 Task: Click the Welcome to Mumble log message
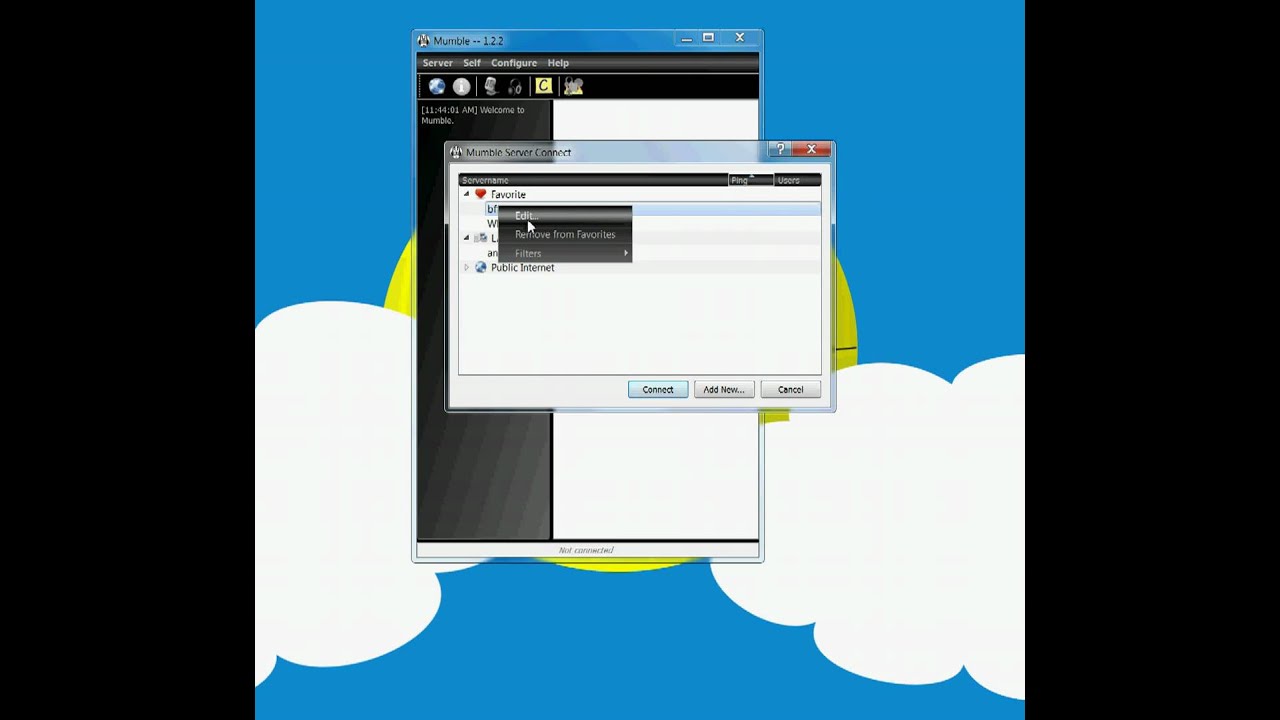coord(472,115)
